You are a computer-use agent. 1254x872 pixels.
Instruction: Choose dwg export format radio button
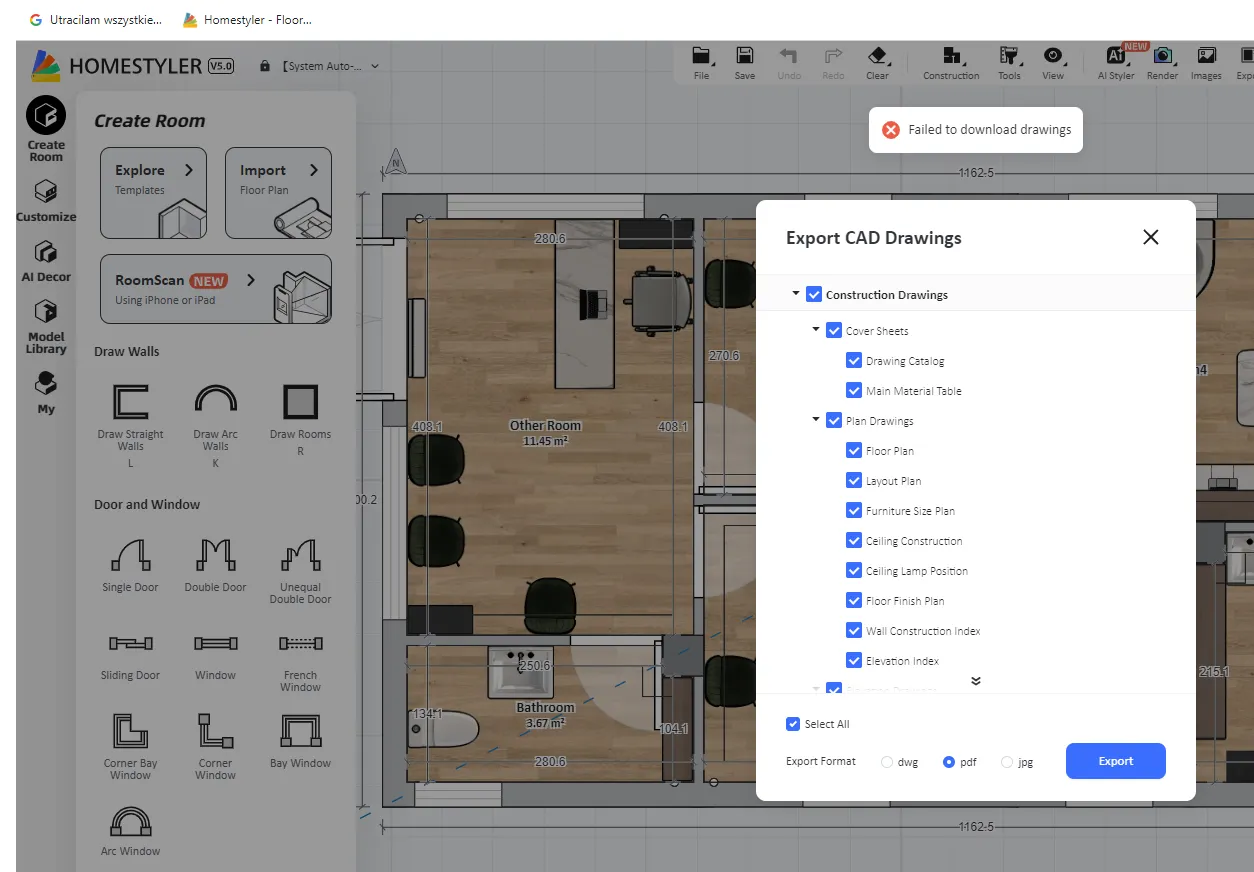(887, 762)
